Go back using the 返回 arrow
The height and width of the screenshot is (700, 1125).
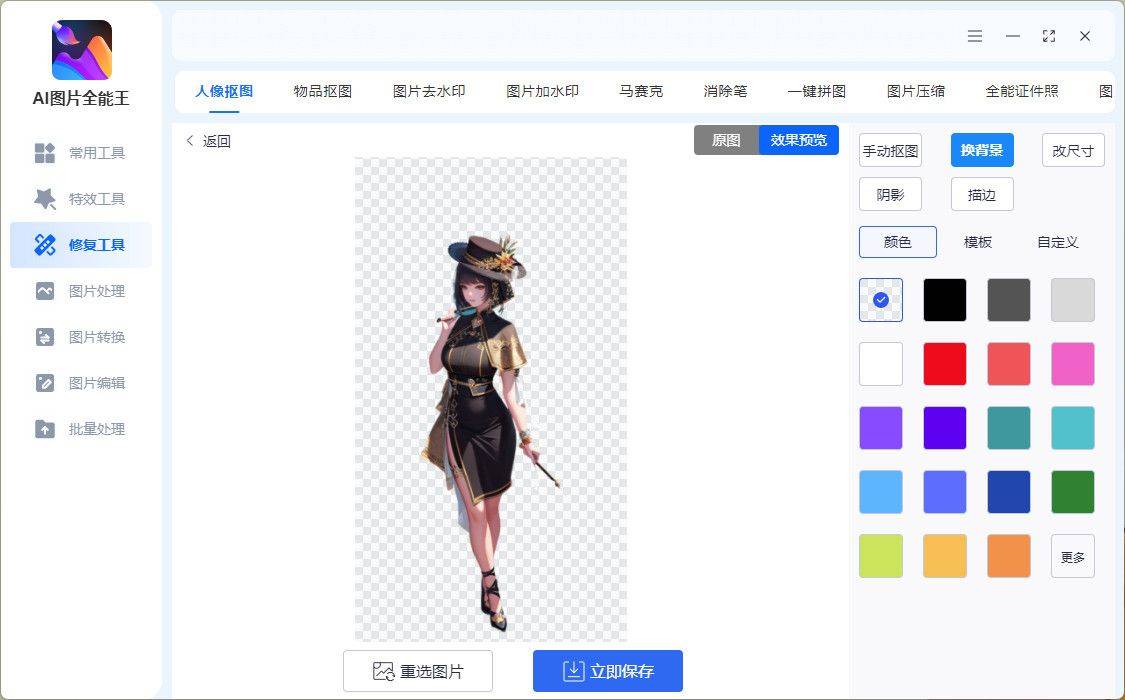208,141
